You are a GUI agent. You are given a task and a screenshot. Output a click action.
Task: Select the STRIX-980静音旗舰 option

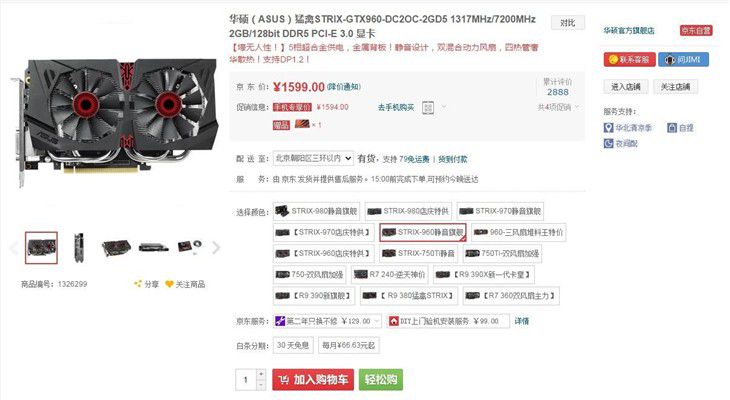click(317, 211)
